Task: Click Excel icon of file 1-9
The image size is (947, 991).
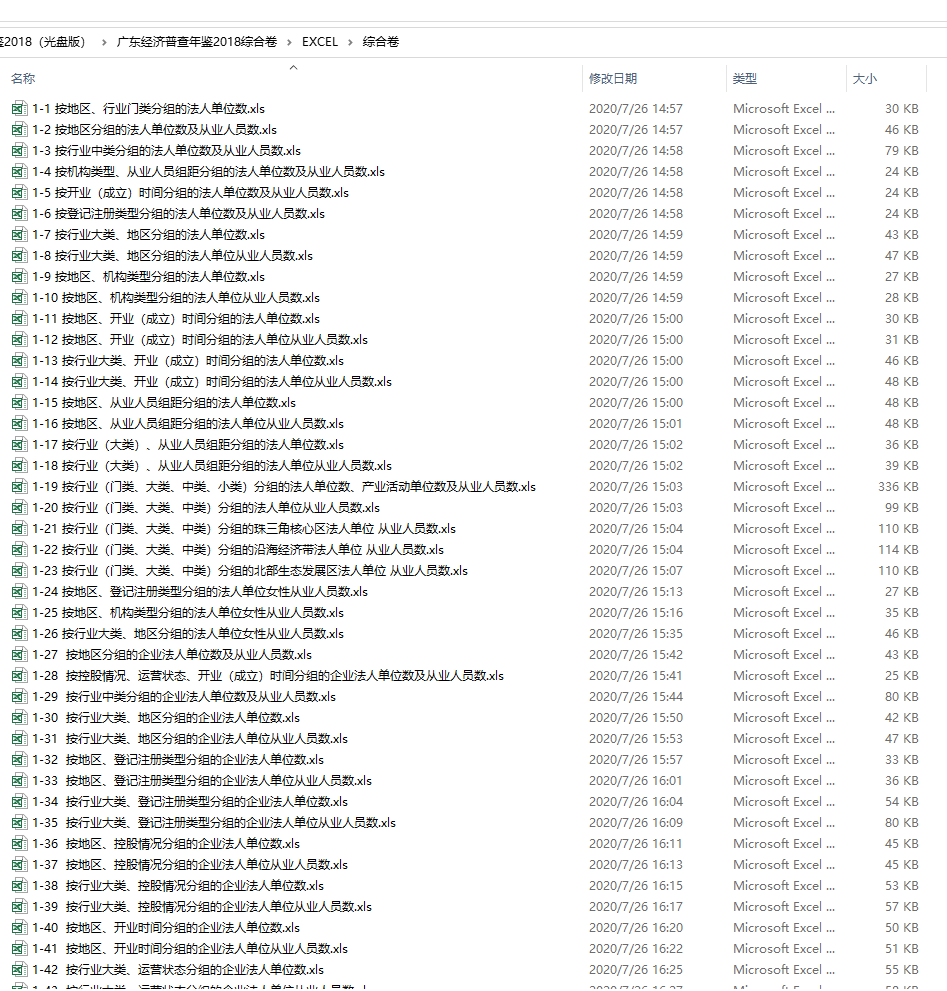Action: (x=20, y=277)
